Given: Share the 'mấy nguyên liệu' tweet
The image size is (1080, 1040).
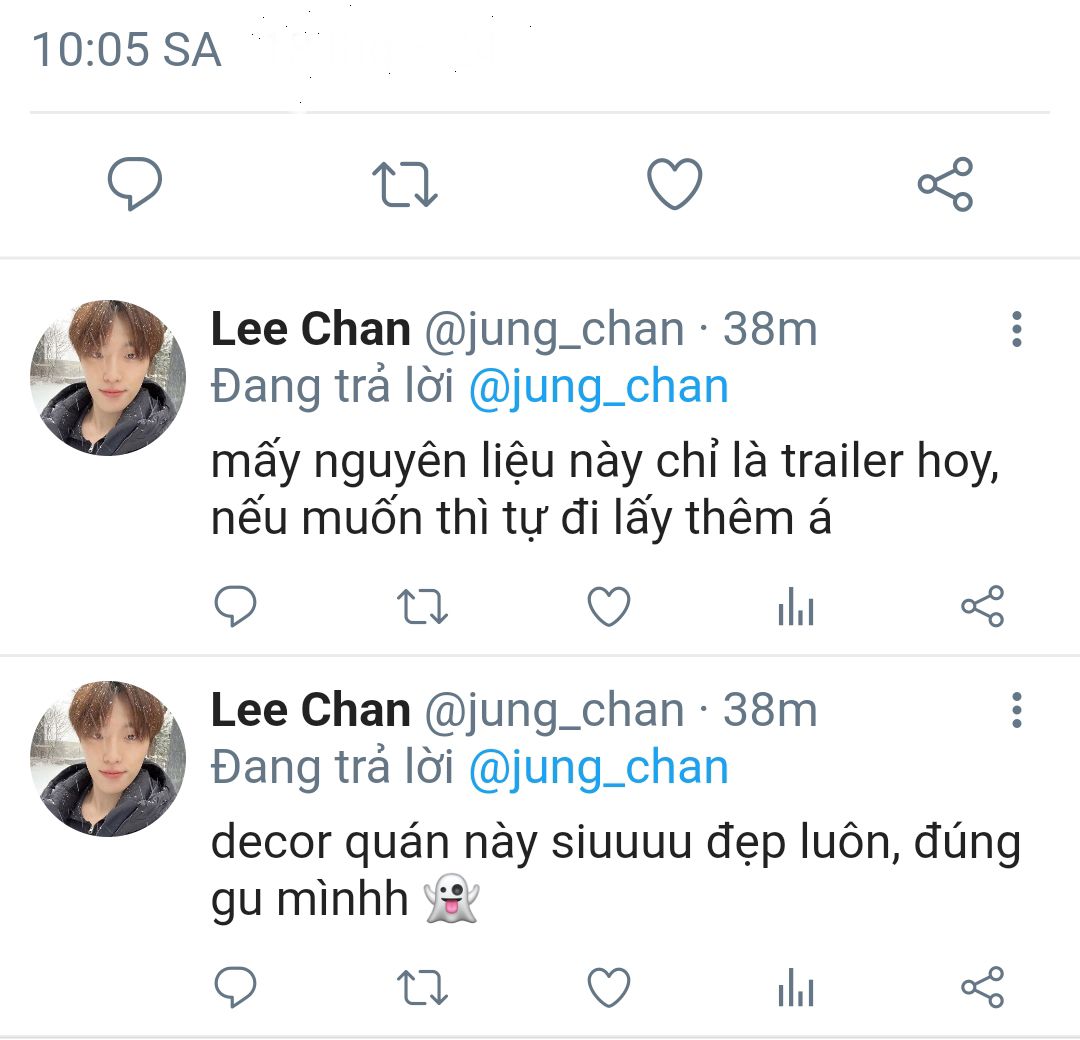Looking at the screenshot, I should click(983, 606).
